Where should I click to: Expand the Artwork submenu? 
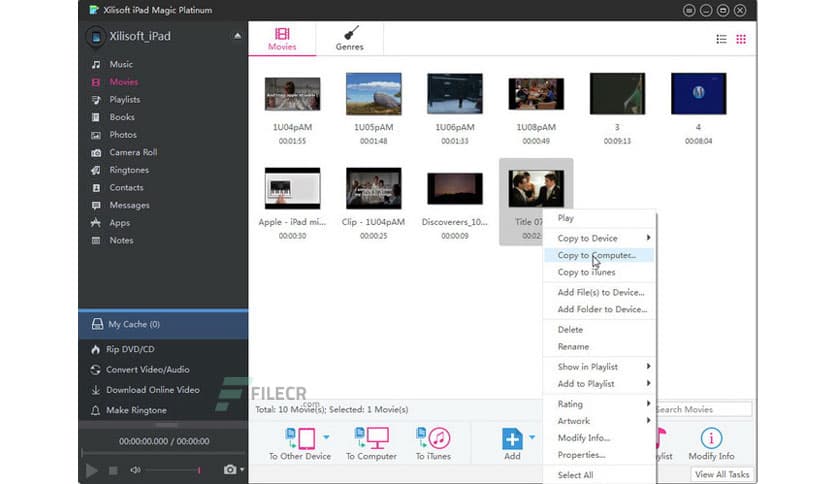click(648, 421)
